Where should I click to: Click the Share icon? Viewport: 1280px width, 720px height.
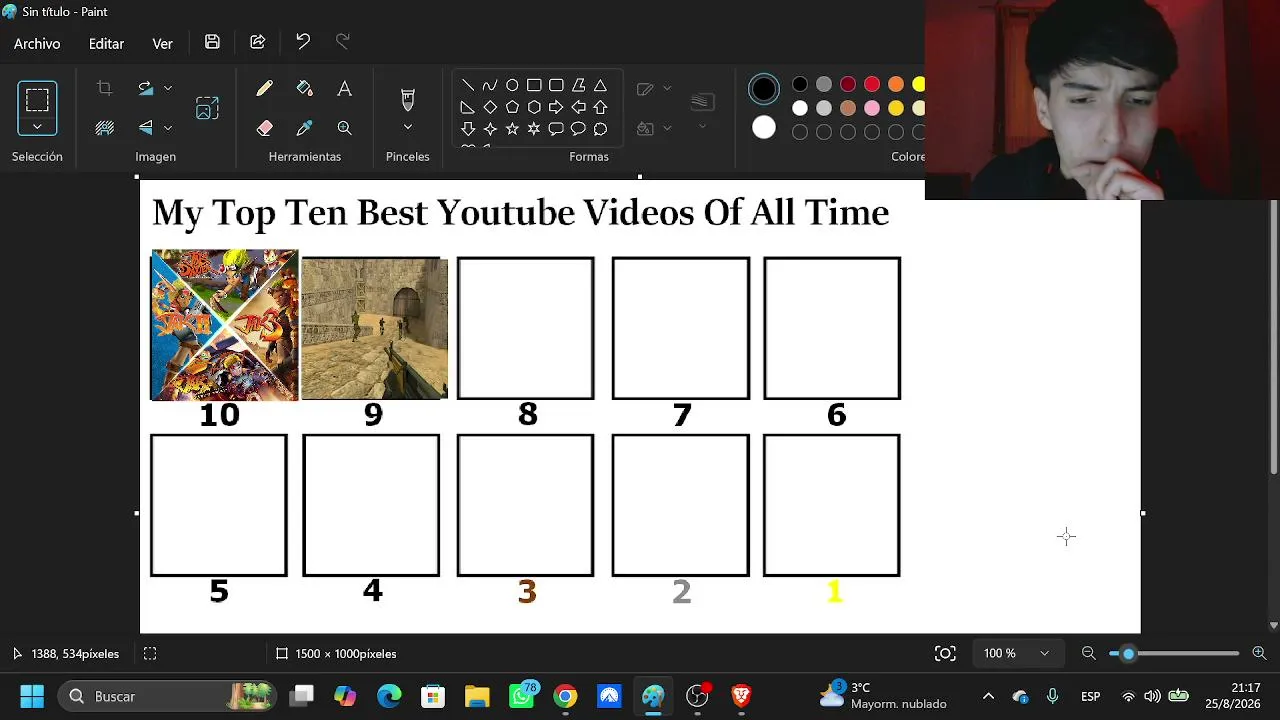(257, 42)
